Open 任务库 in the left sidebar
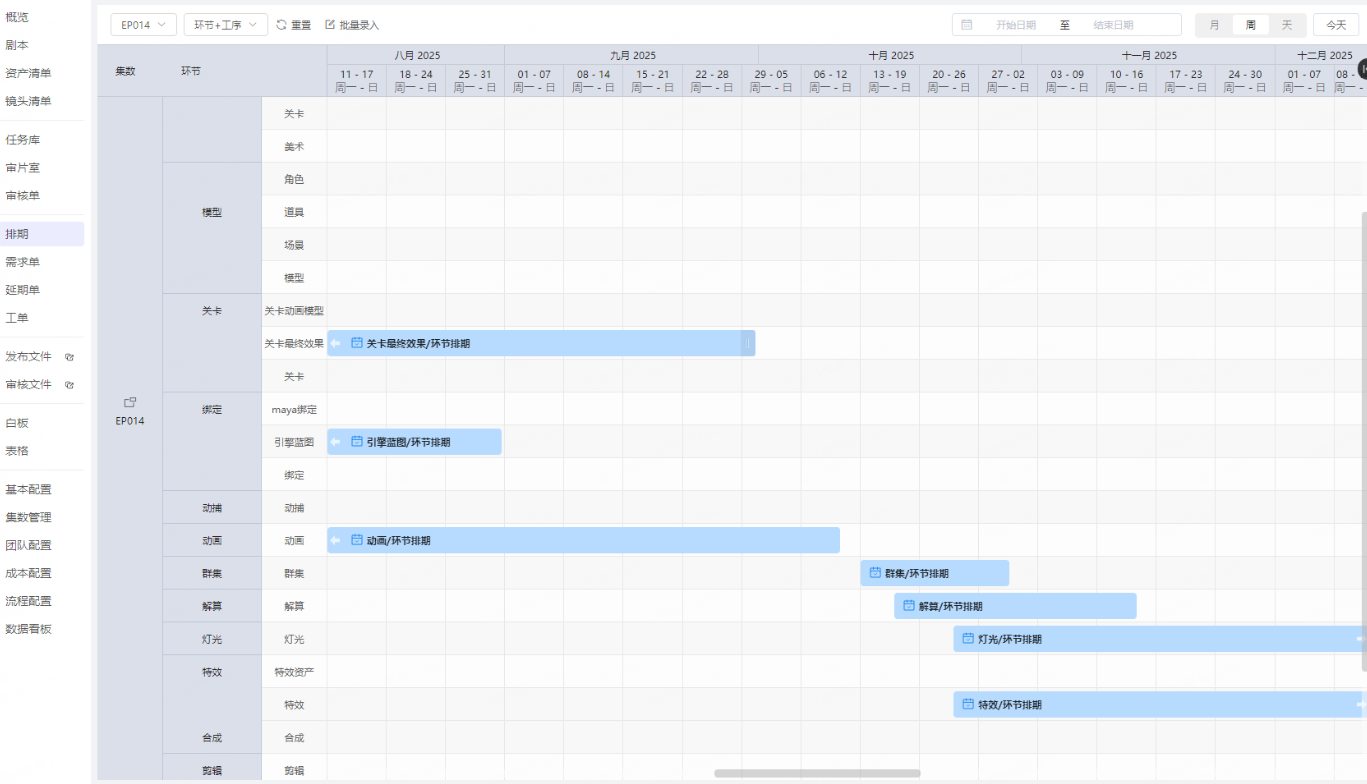The width and height of the screenshot is (1367, 784). pyautogui.click(x=23, y=140)
